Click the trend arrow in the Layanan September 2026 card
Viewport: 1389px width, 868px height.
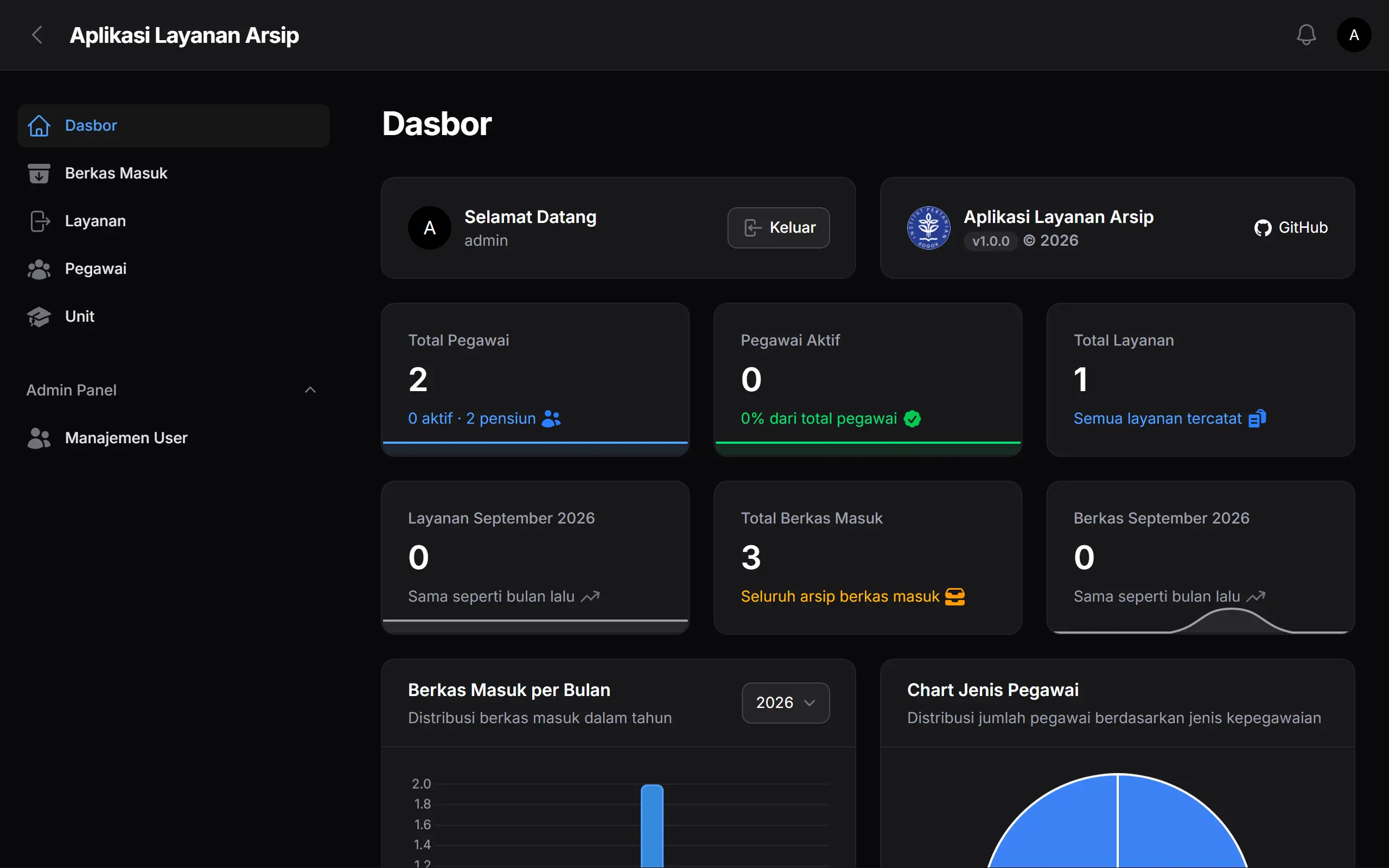point(590,596)
